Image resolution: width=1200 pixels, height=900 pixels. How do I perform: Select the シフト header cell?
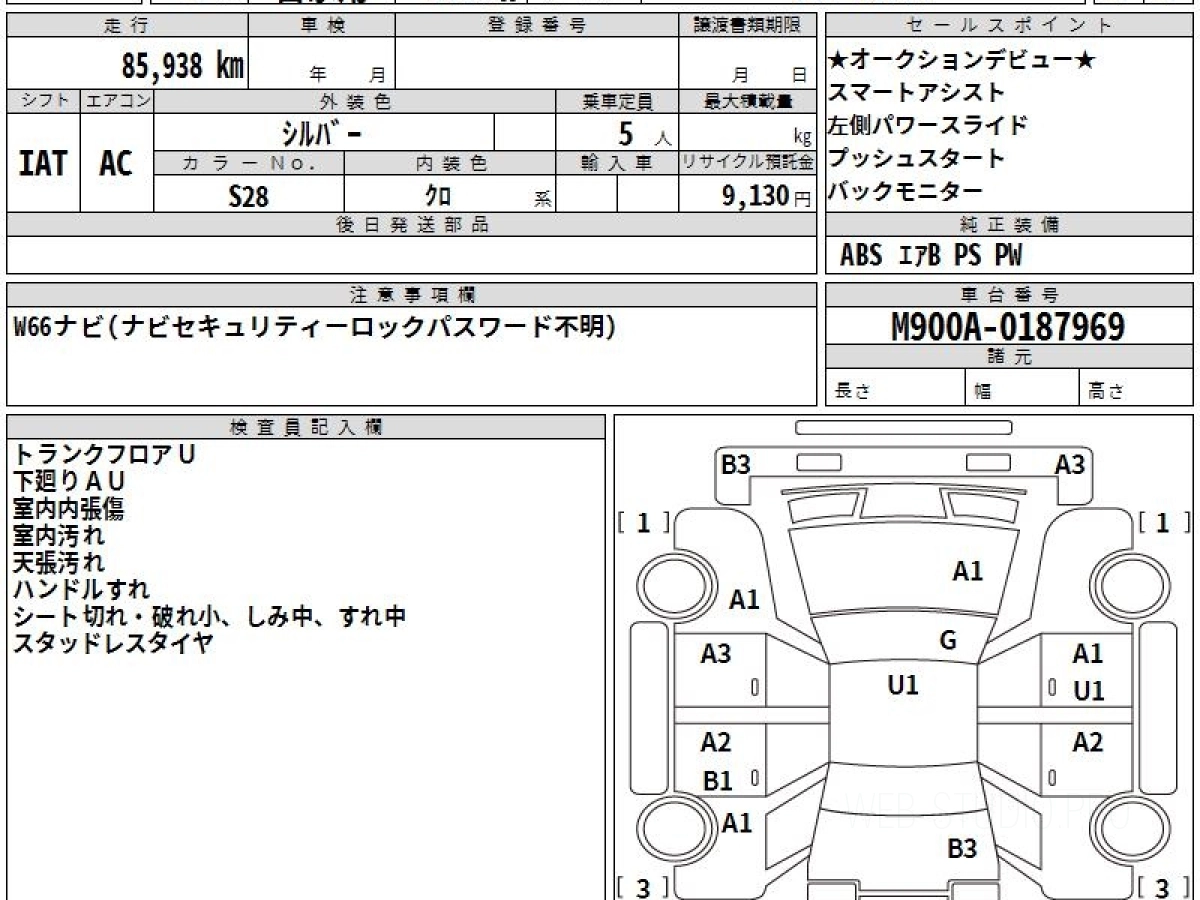(44, 101)
